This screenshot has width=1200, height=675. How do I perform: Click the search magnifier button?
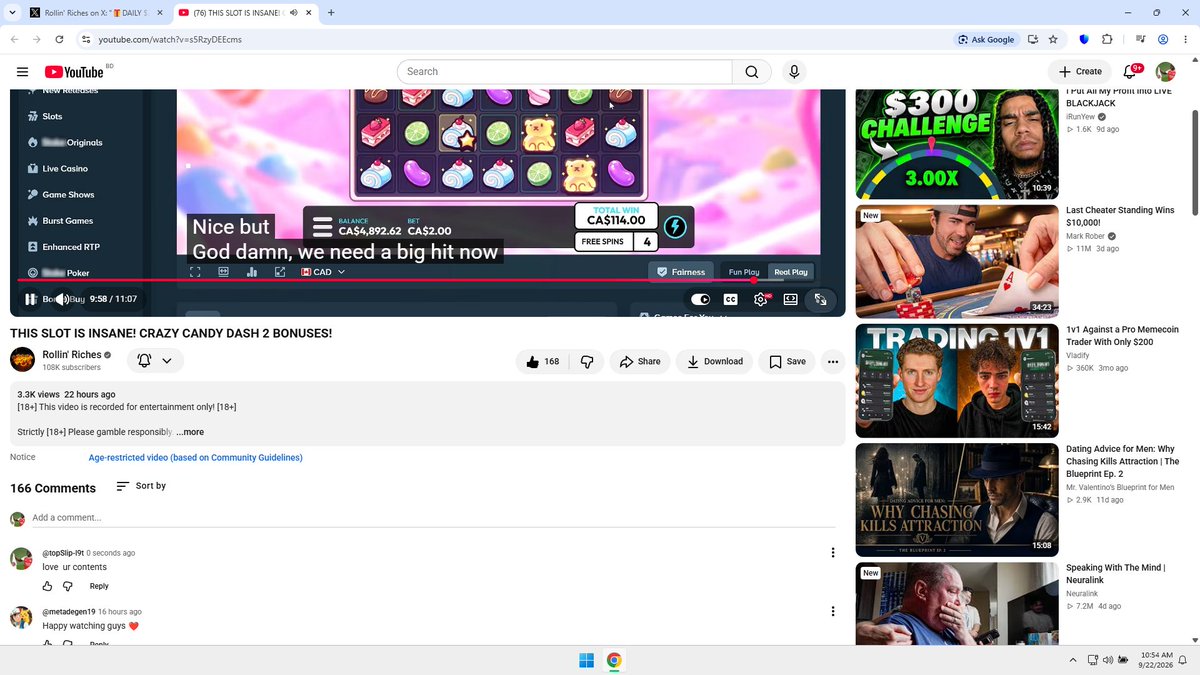tap(751, 72)
